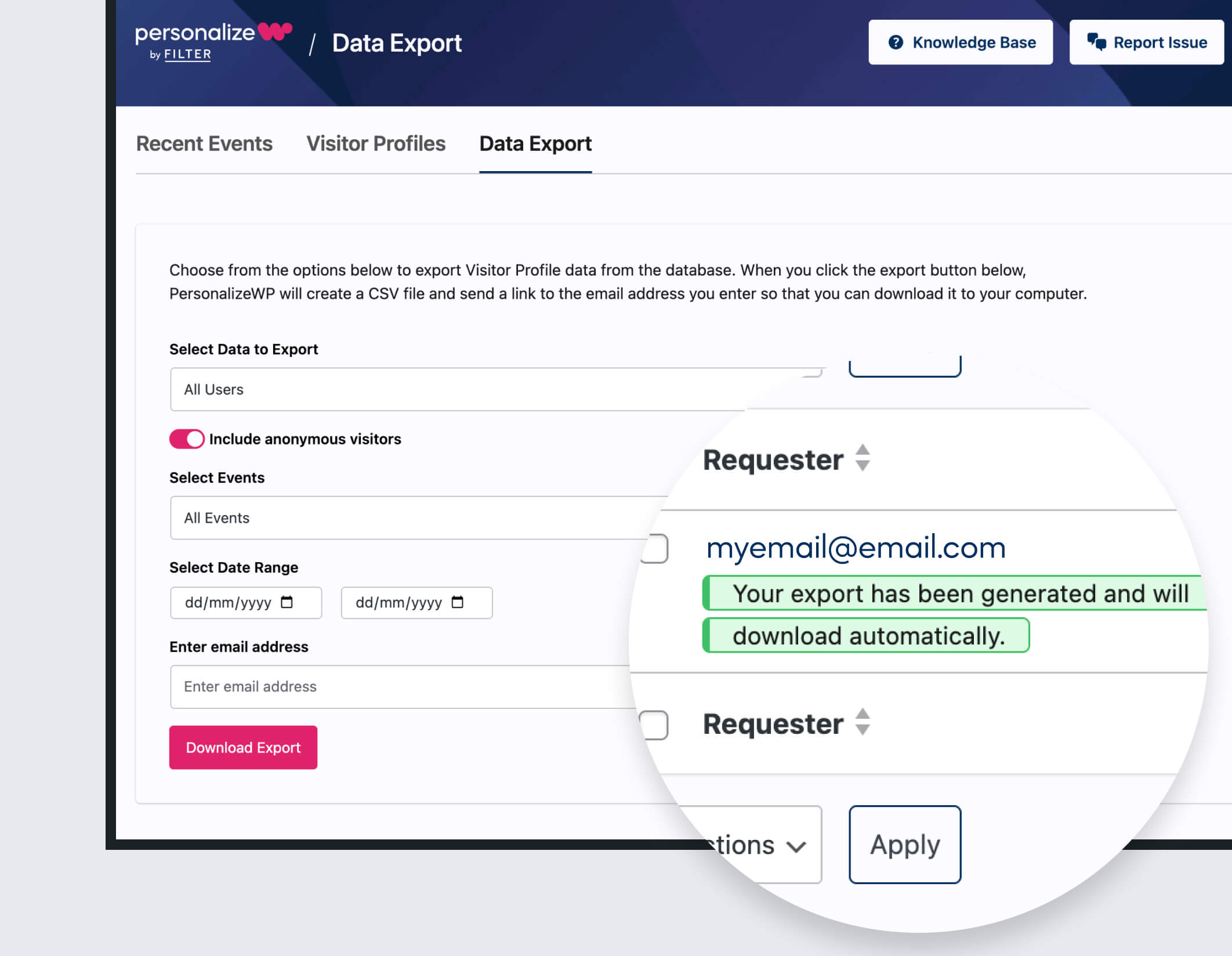Open the end date calendar picker icon

459,603
